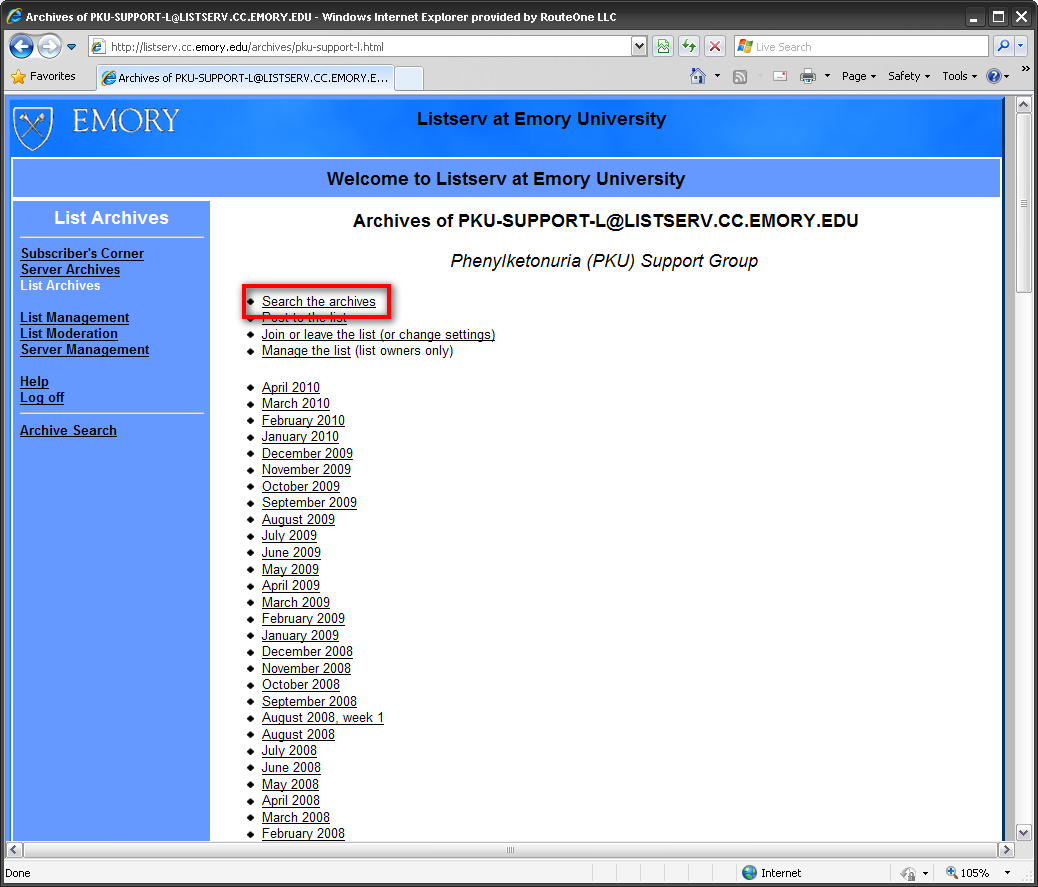Screen dimensions: 1038x887
Task: Show hidden command bar items chevron
Action: (x=1025, y=69)
